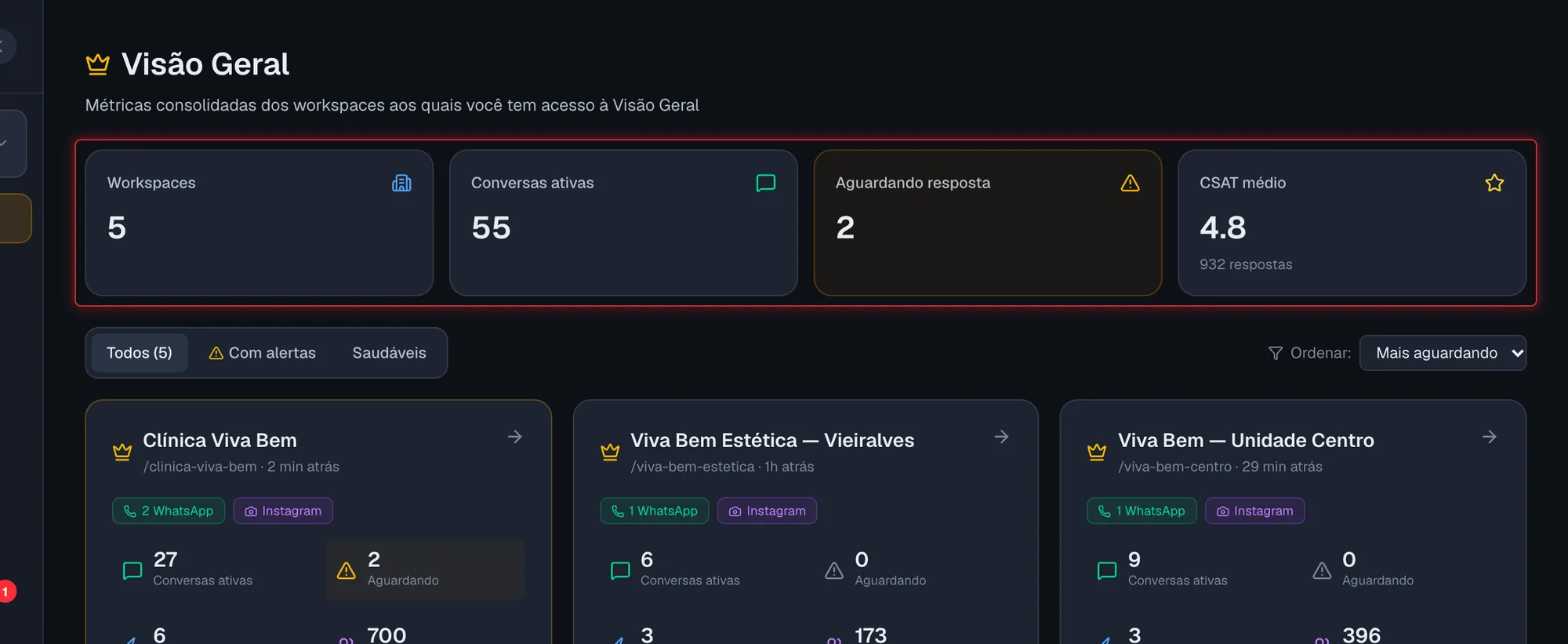The image size is (1568, 644).
Task: Click the crown icon on Viva Bem Estética card
Action: click(x=610, y=452)
